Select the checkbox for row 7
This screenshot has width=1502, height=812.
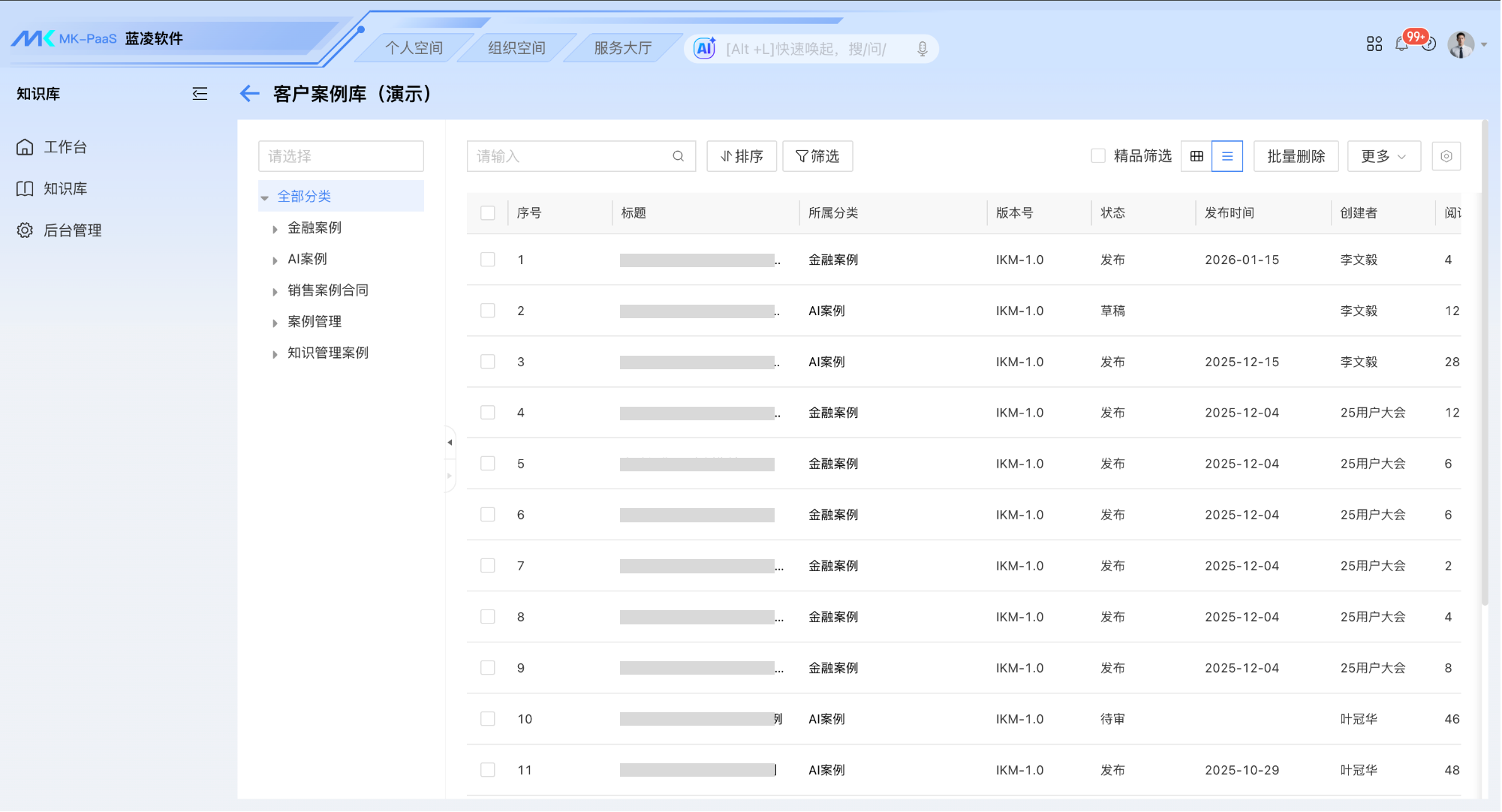[x=488, y=566]
